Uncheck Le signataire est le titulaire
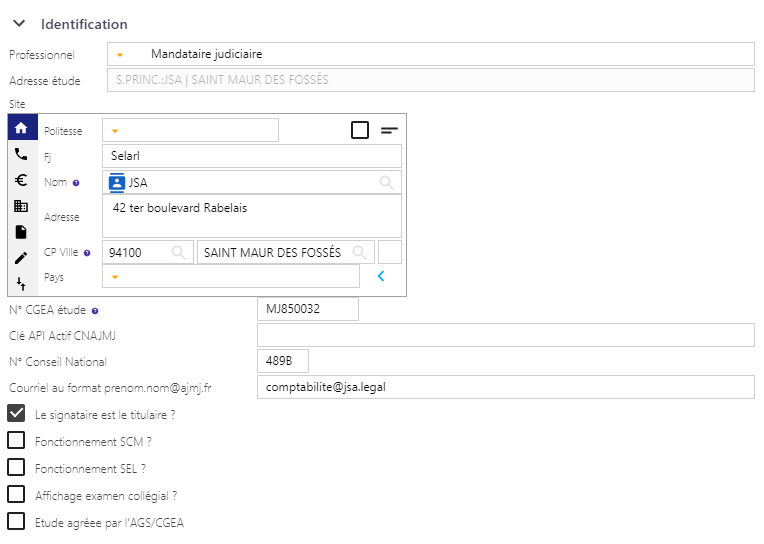The image size is (764, 544). point(16,413)
